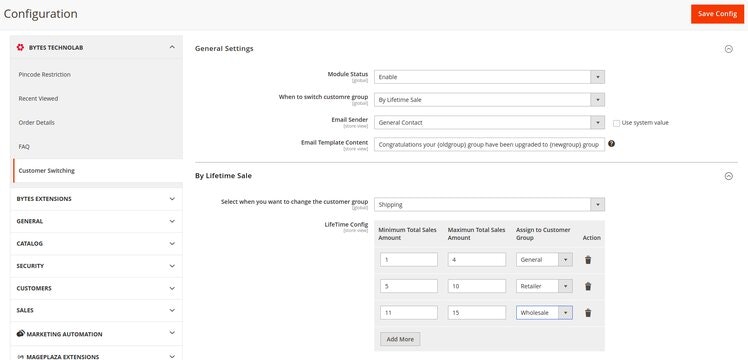Click the Marketing Automation cloud icon
Image resolution: width=748 pixels, height=360 pixels.
tap(21, 334)
